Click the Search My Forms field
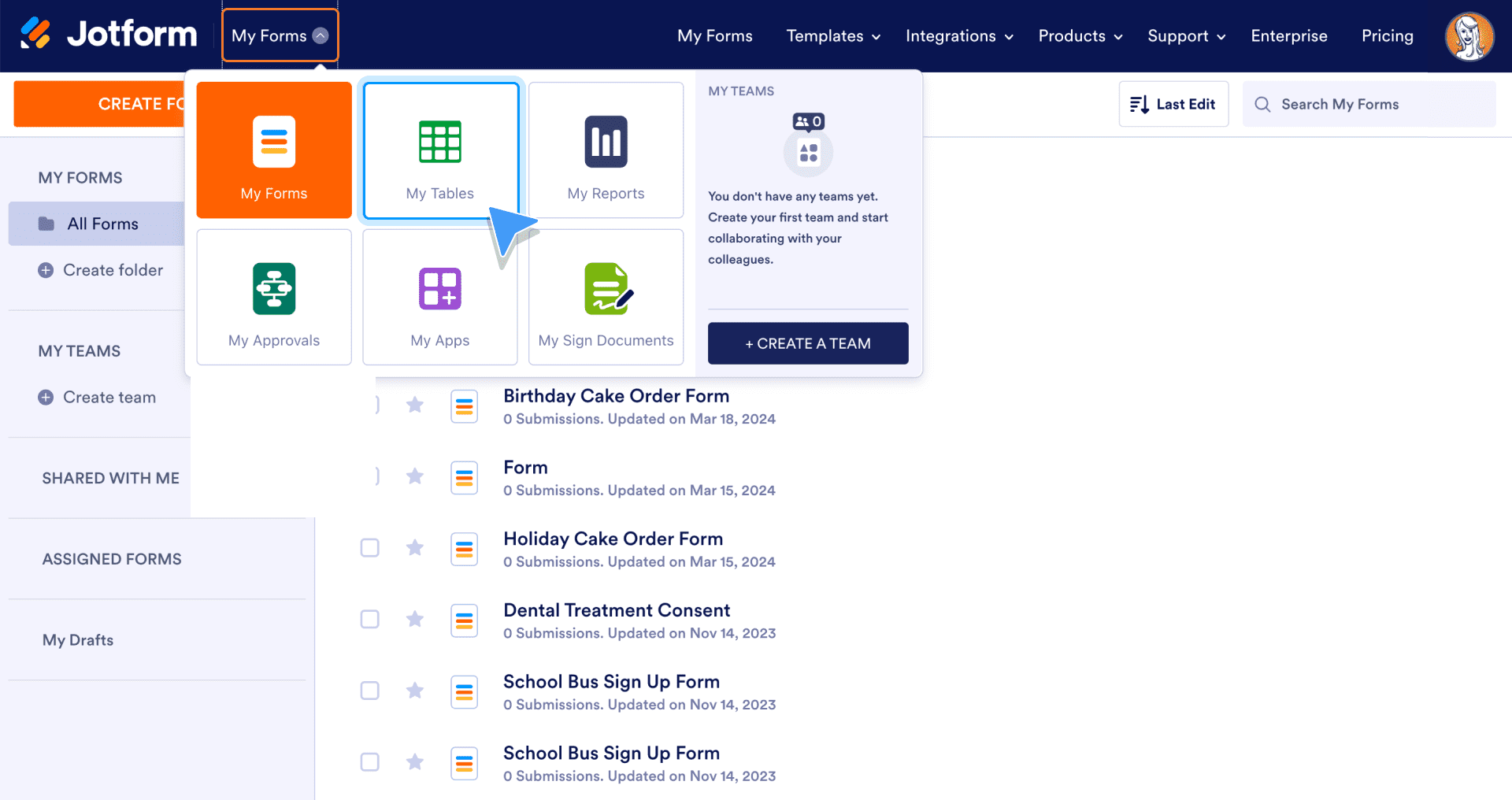 coord(1370,104)
